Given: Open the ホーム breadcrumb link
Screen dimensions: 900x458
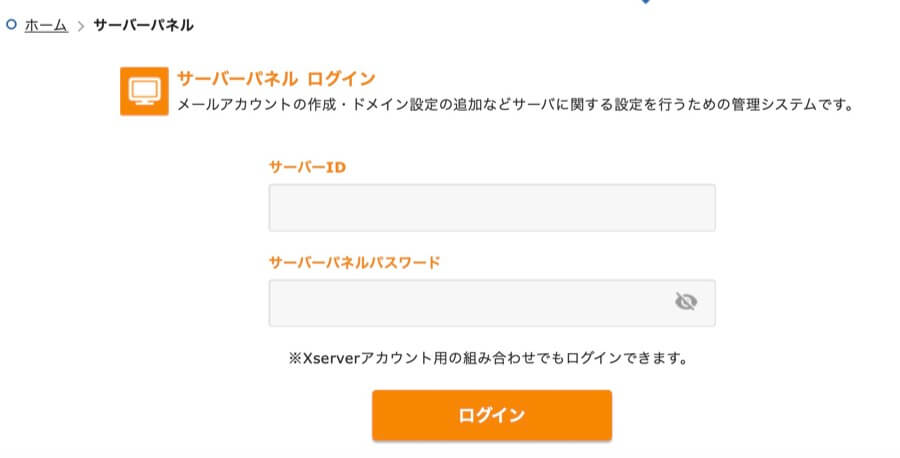Looking at the screenshot, I should pos(45,26).
